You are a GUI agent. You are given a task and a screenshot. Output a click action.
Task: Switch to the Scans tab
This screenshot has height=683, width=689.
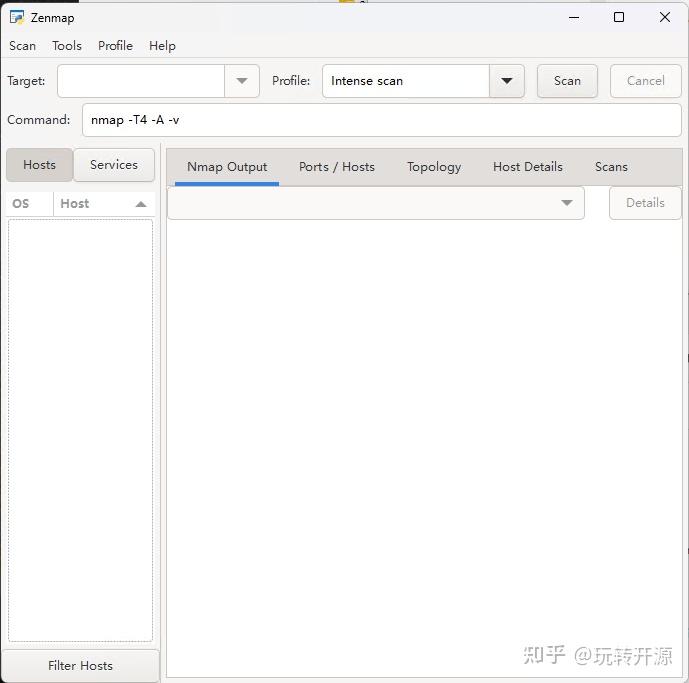[611, 167]
